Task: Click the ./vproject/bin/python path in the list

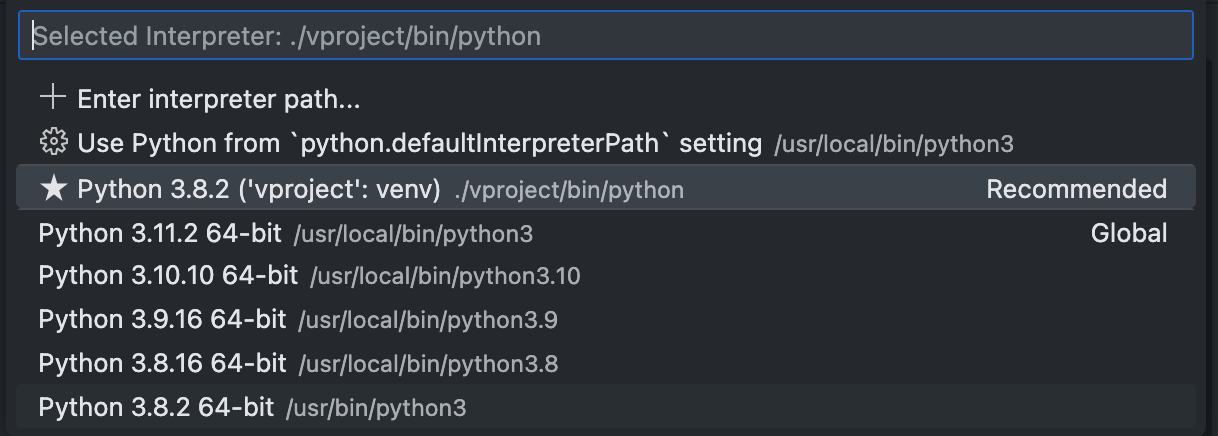Action: click(x=569, y=190)
